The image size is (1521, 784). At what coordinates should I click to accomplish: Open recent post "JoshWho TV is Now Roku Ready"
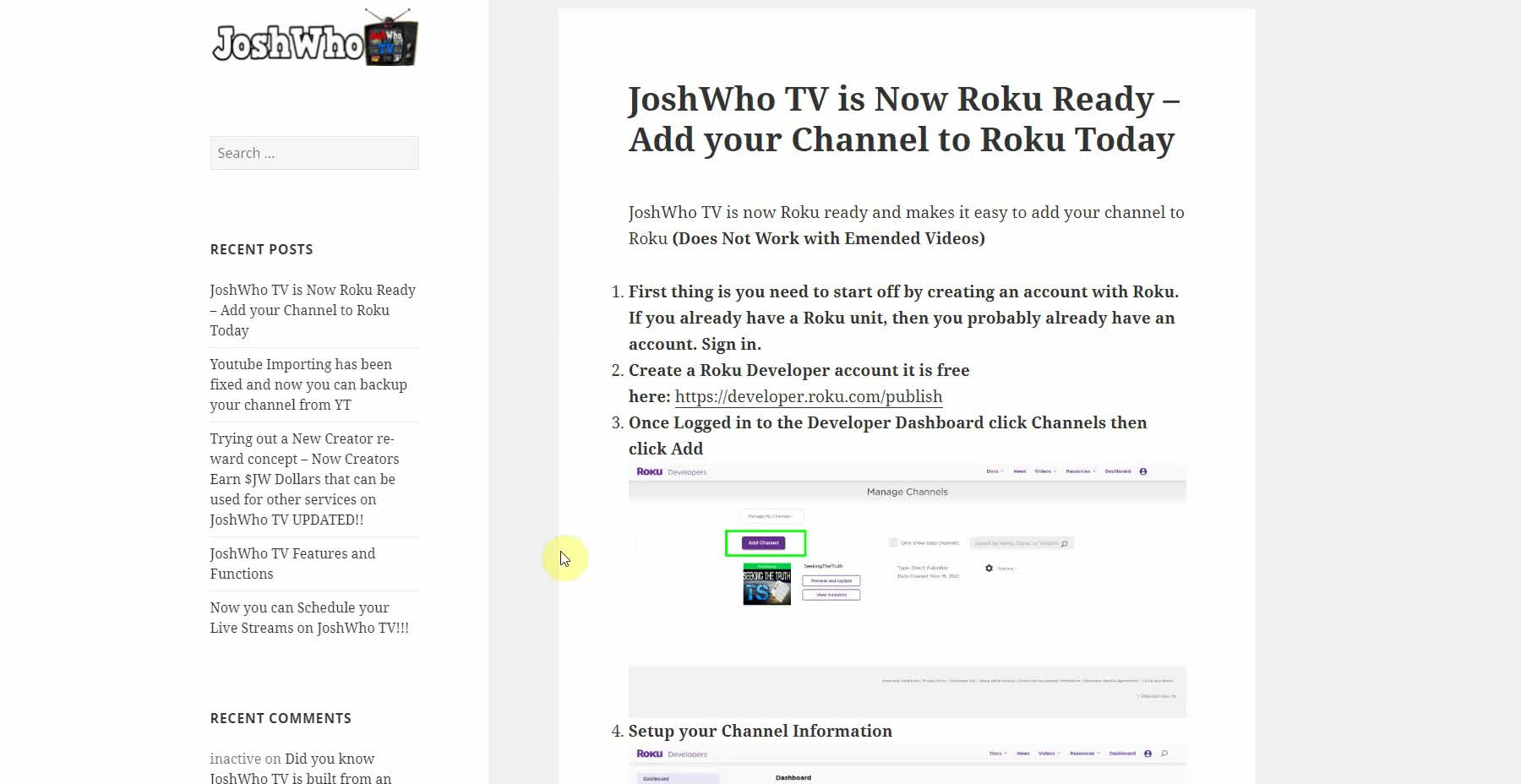click(x=313, y=310)
